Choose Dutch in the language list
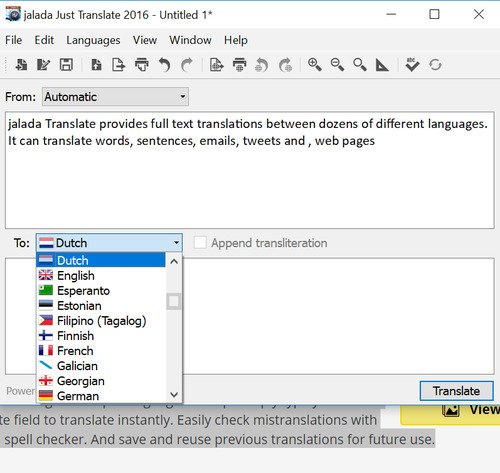 click(x=101, y=260)
